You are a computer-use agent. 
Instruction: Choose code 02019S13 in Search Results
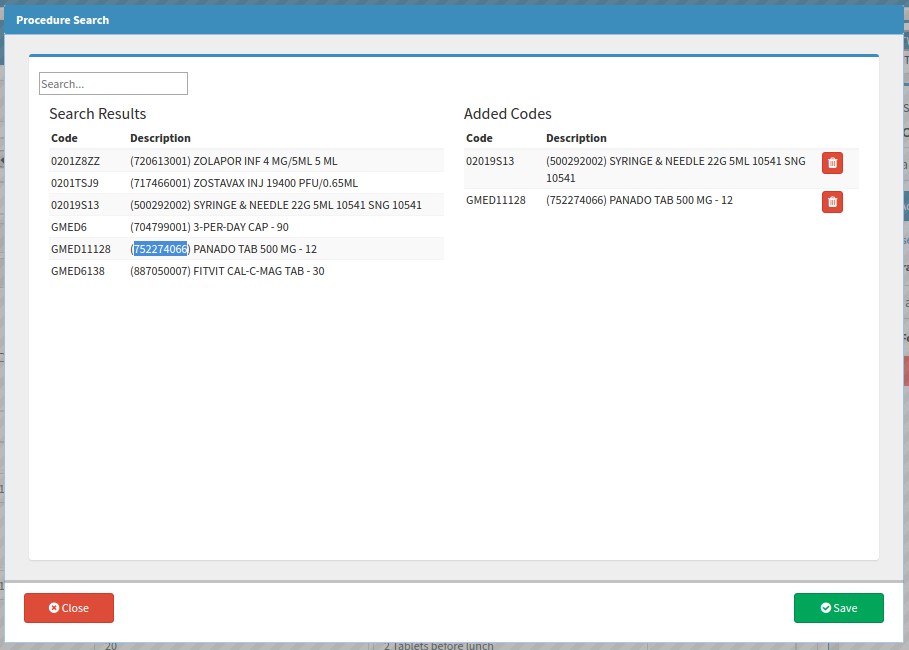(74, 205)
